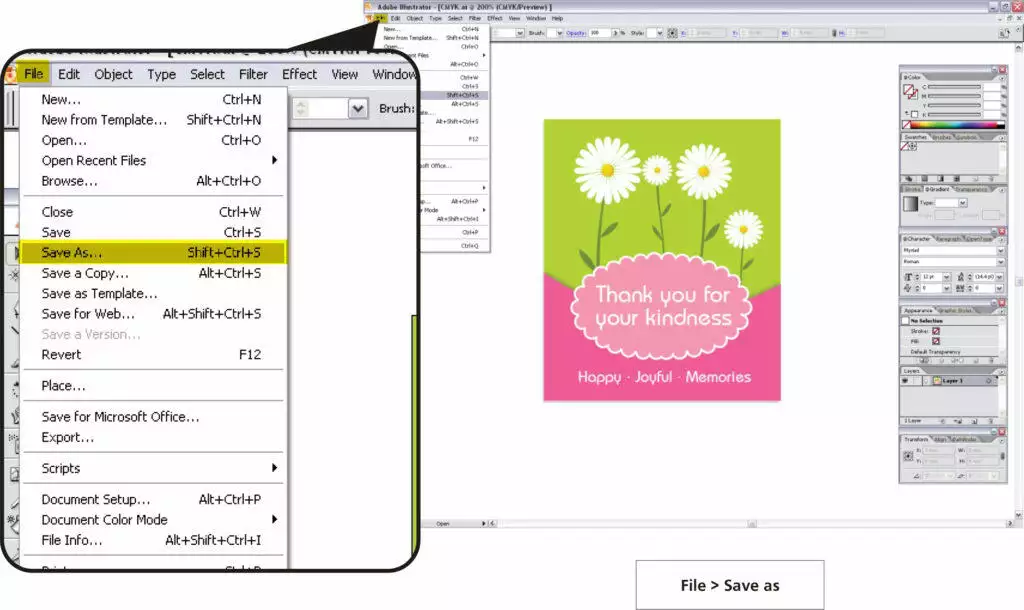The height and width of the screenshot is (610, 1024).
Task: Choose Save As from the File menu
Action: click(72, 253)
